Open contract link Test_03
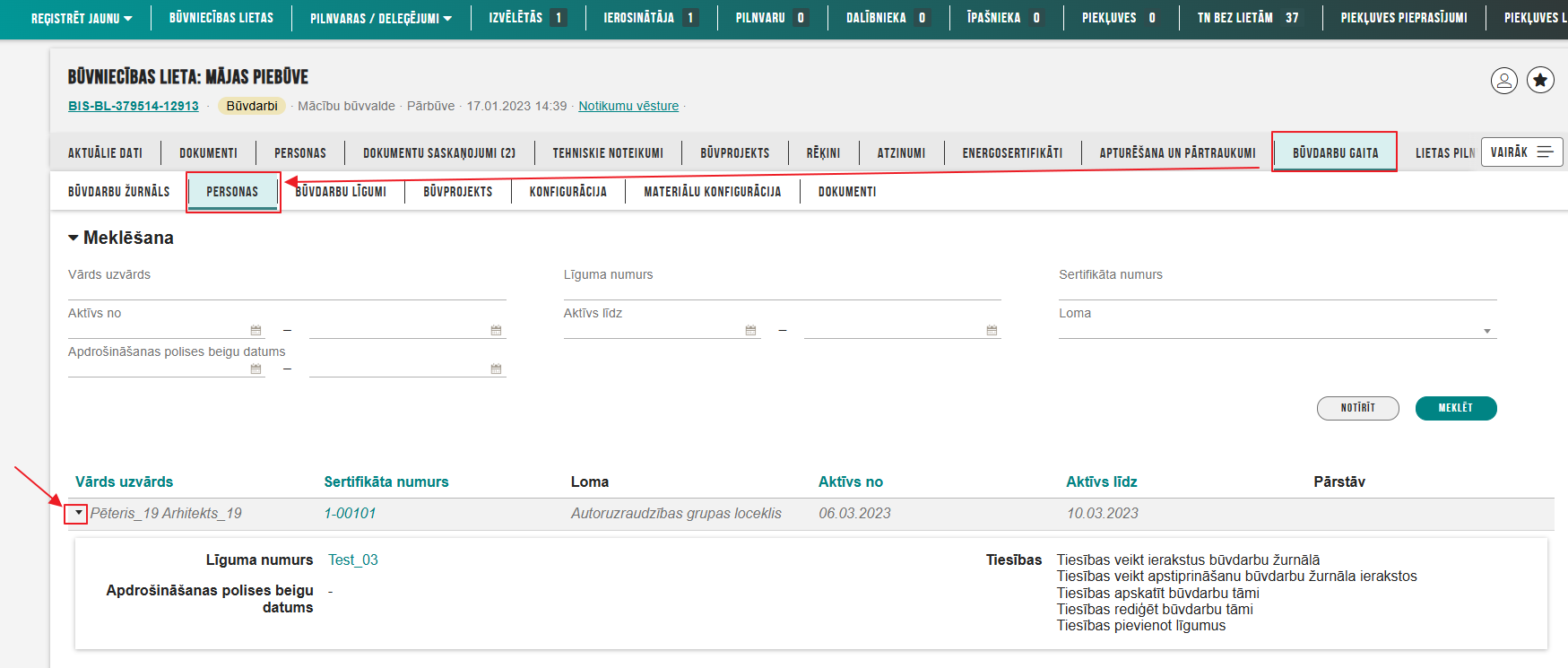Viewport: 1568px width, 668px height. point(353,560)
